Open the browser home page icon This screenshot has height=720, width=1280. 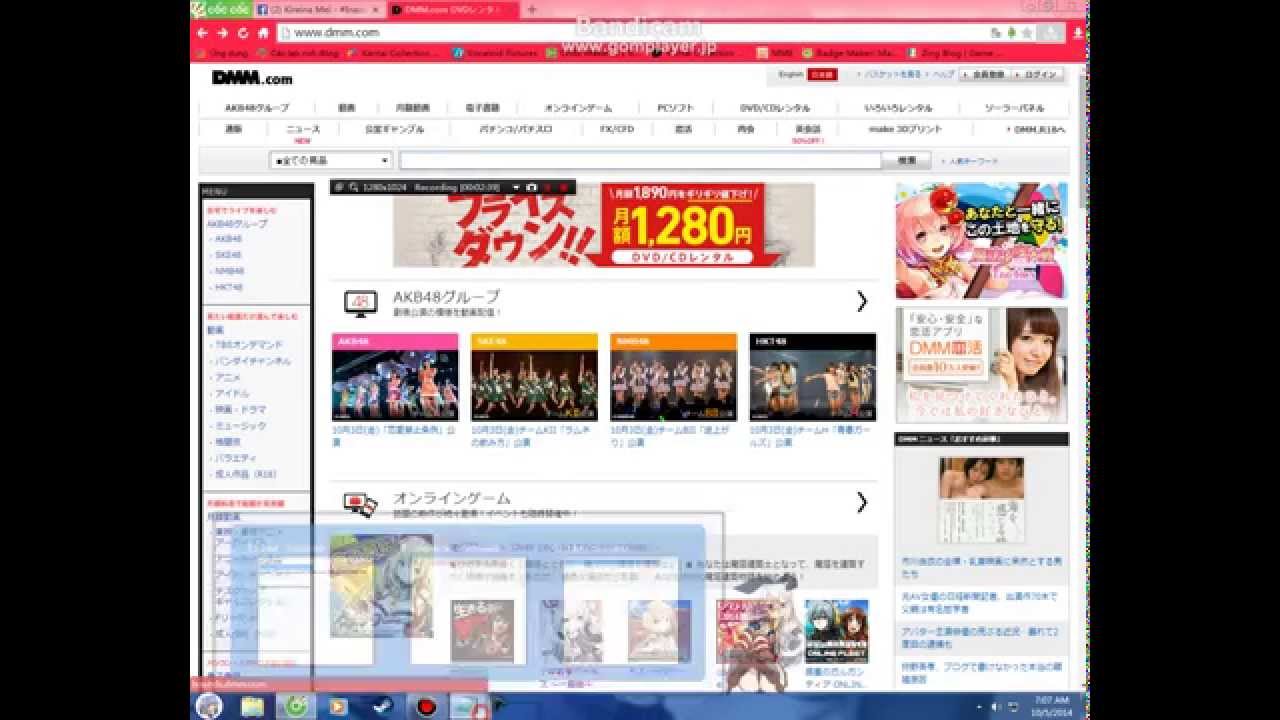click(x=263, y=32)
